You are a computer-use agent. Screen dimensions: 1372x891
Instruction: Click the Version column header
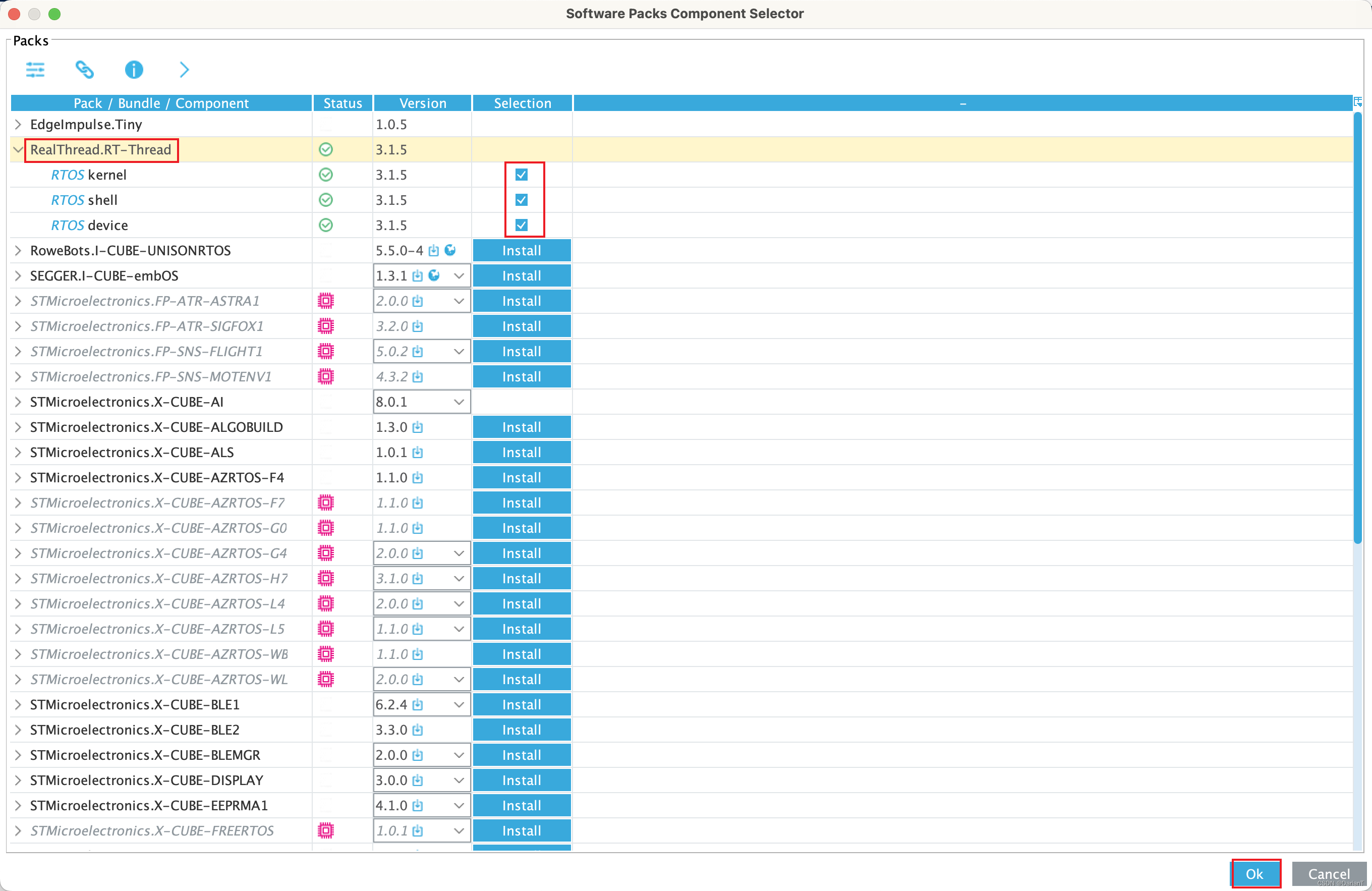(423, 103)
